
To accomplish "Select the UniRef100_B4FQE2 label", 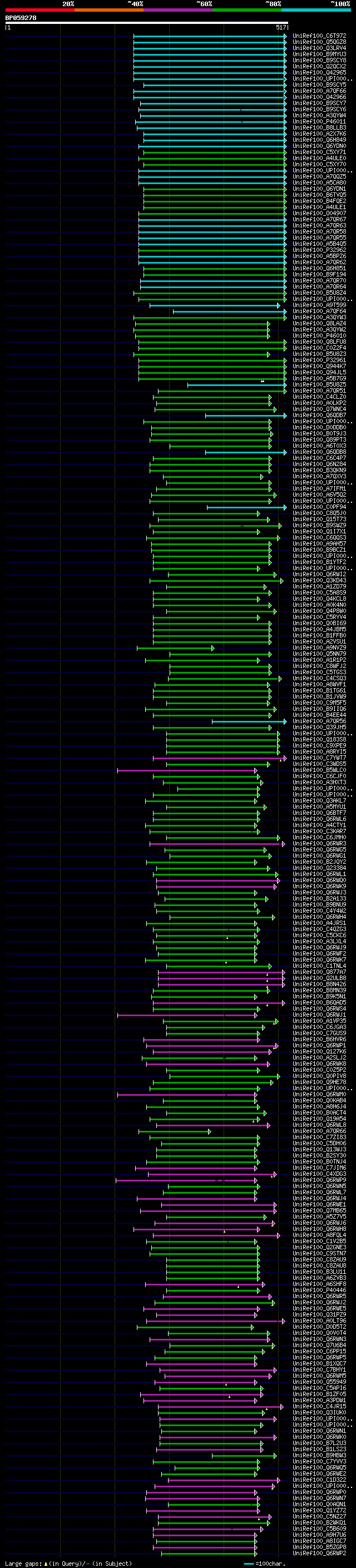I will 319,201.
